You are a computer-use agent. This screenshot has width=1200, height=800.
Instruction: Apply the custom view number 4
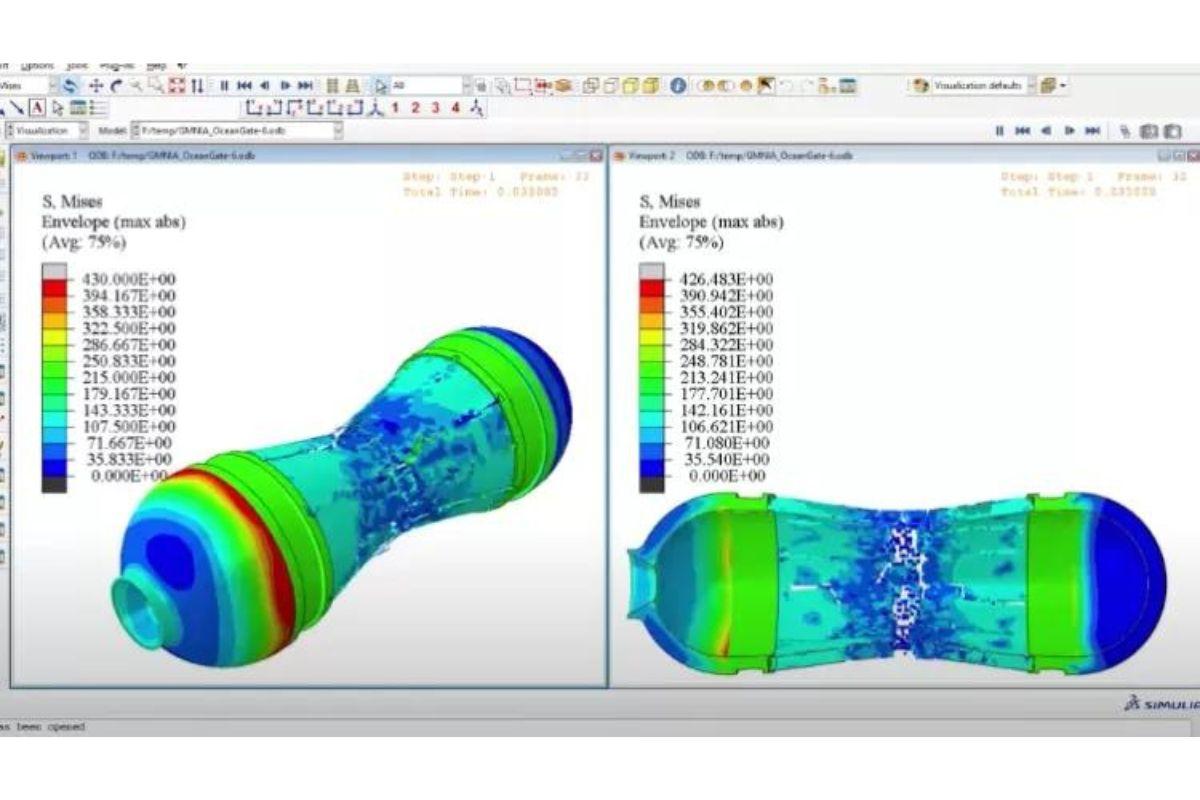click(455, 108)
